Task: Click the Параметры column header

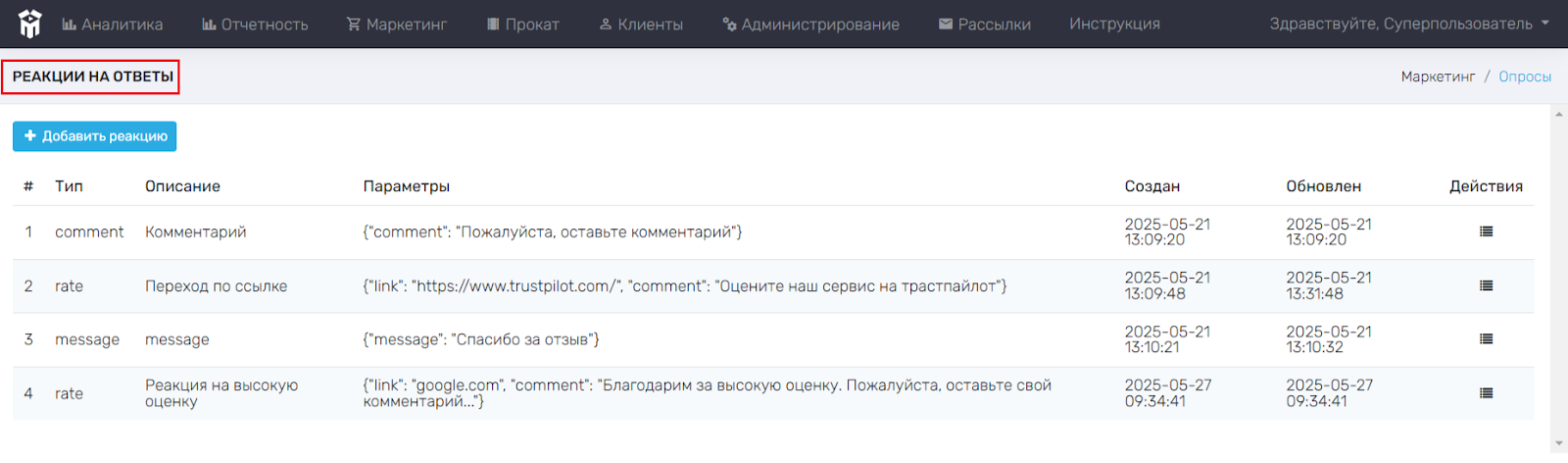Action: tap(406, 186)
